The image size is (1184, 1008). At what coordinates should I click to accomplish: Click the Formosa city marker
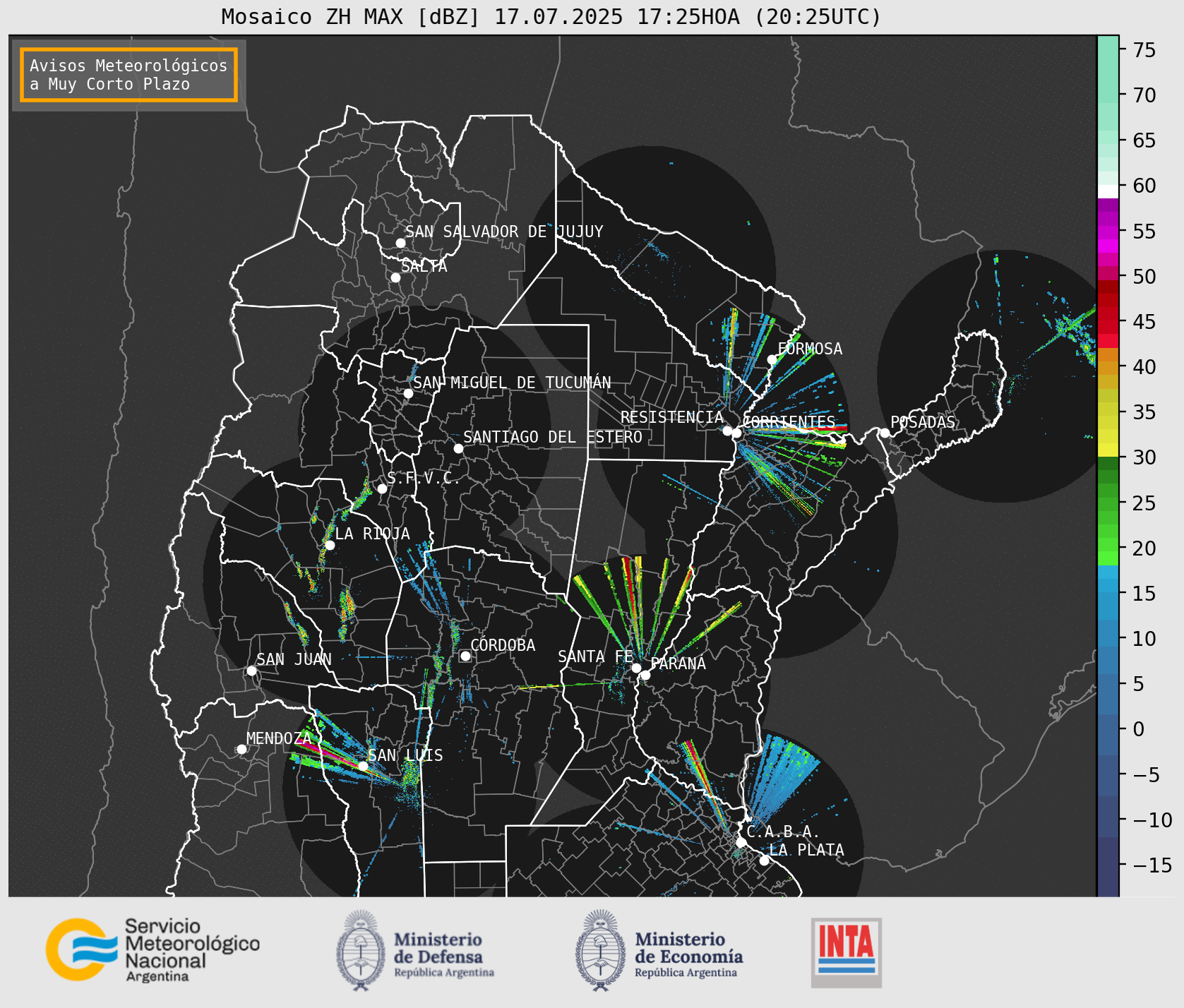point(772,359)
